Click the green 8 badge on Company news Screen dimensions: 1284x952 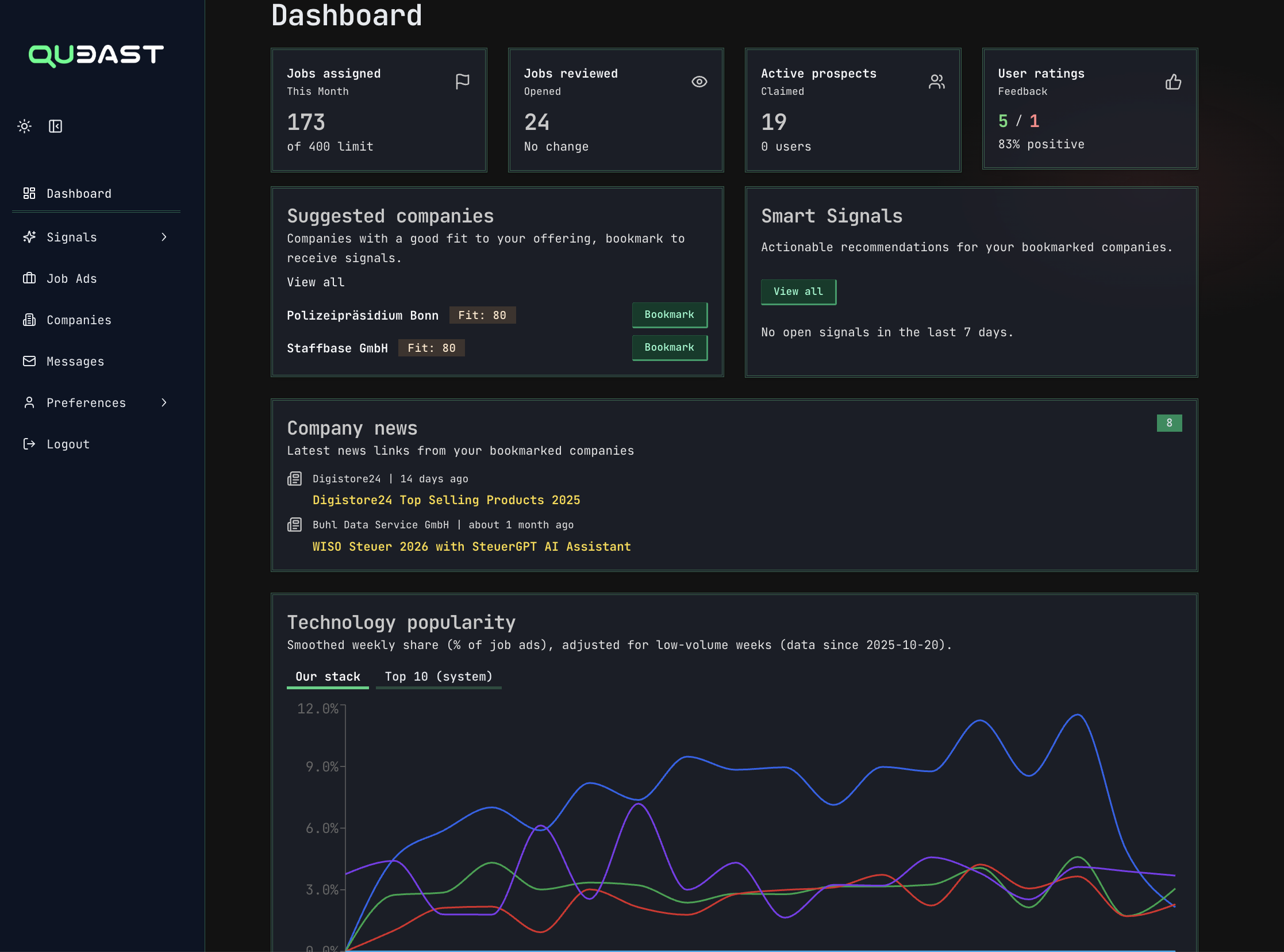(x=1170, y=423)
